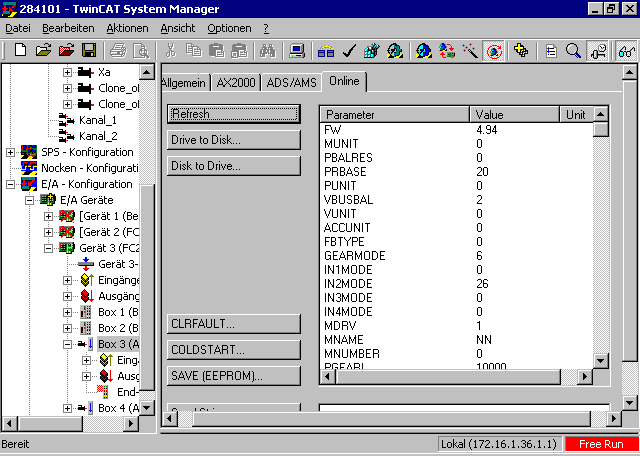Viewport: 640px width, 456px height.
Task: Select Nocken - Konfiguration tree item
Action: click(90, 168)
